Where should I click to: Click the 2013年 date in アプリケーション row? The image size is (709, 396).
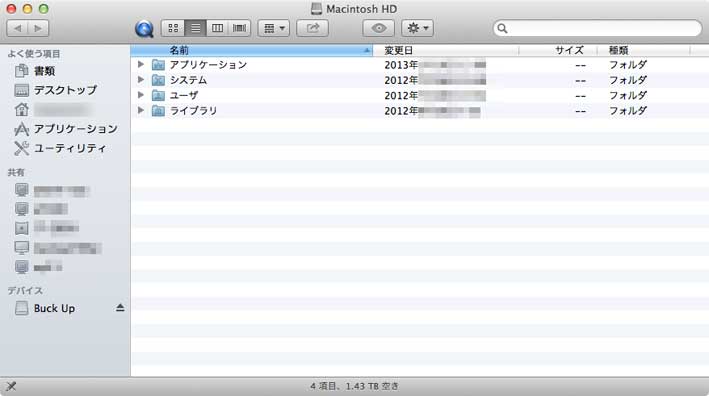pos(401,65)
